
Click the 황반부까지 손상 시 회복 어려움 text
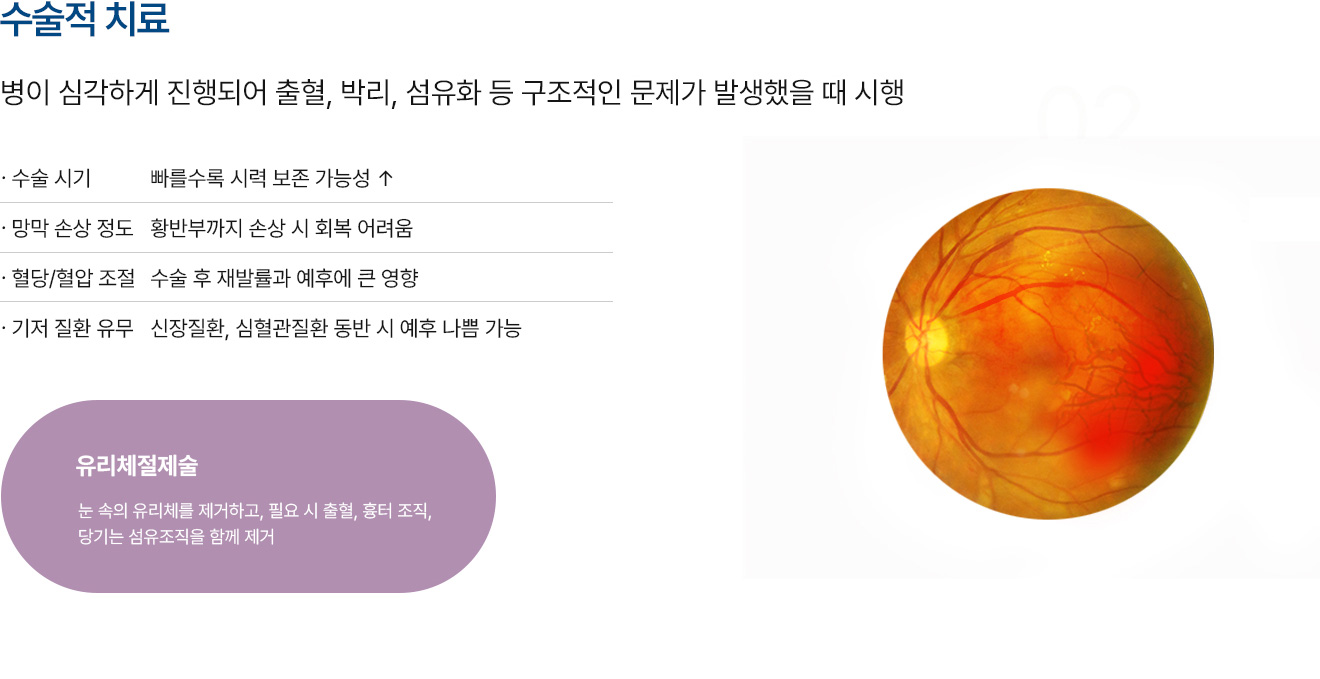pos(281,228)
